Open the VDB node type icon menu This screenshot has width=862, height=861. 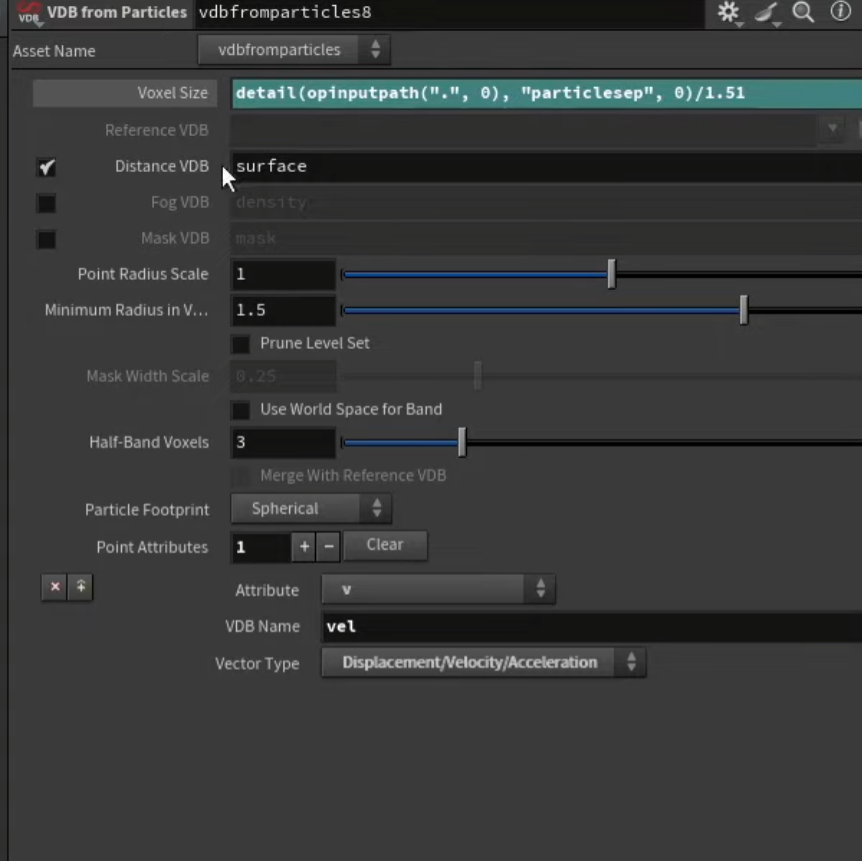coord(29,12)
